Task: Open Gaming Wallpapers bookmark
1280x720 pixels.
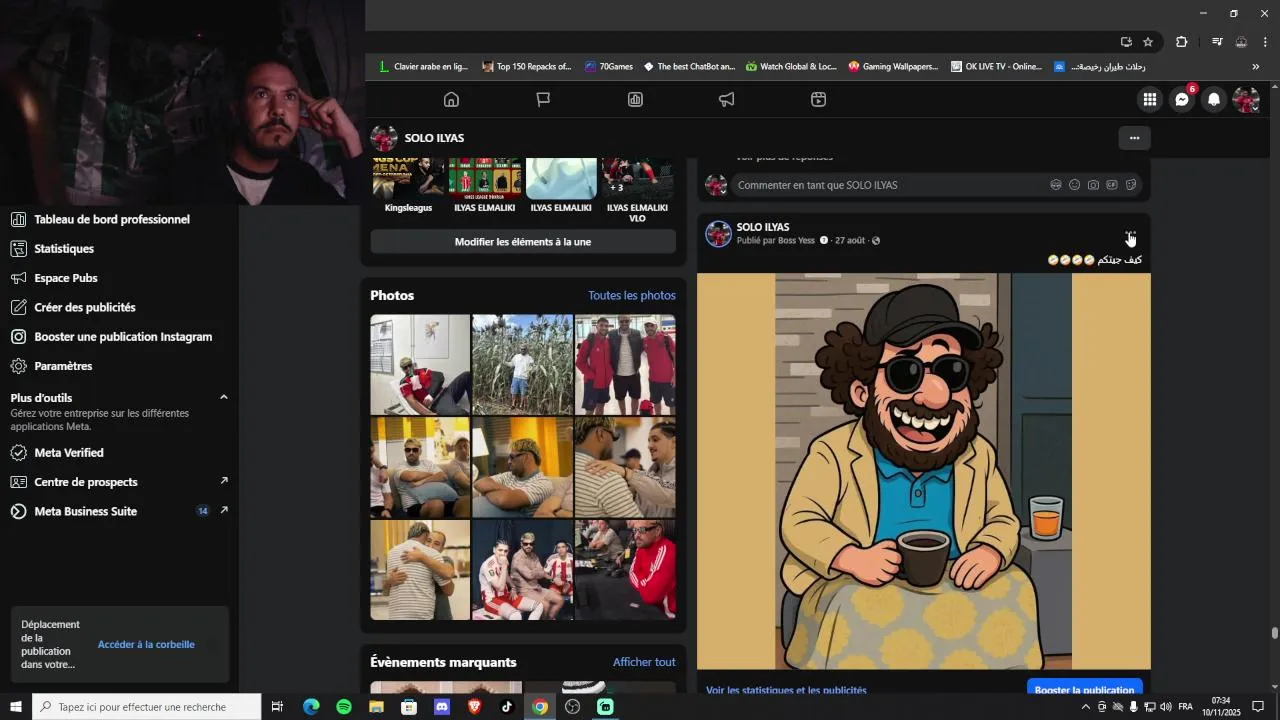Action: (893, 67)
